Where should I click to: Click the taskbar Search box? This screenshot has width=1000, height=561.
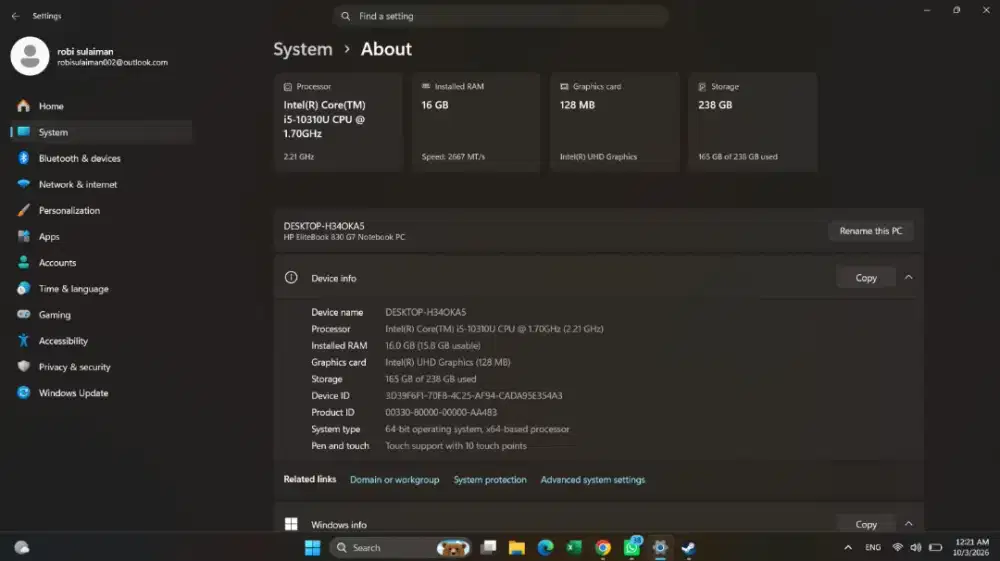(400, 548)
